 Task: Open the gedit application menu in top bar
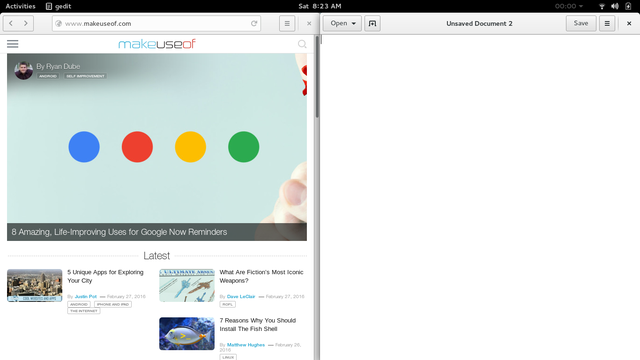pos(58,6)
